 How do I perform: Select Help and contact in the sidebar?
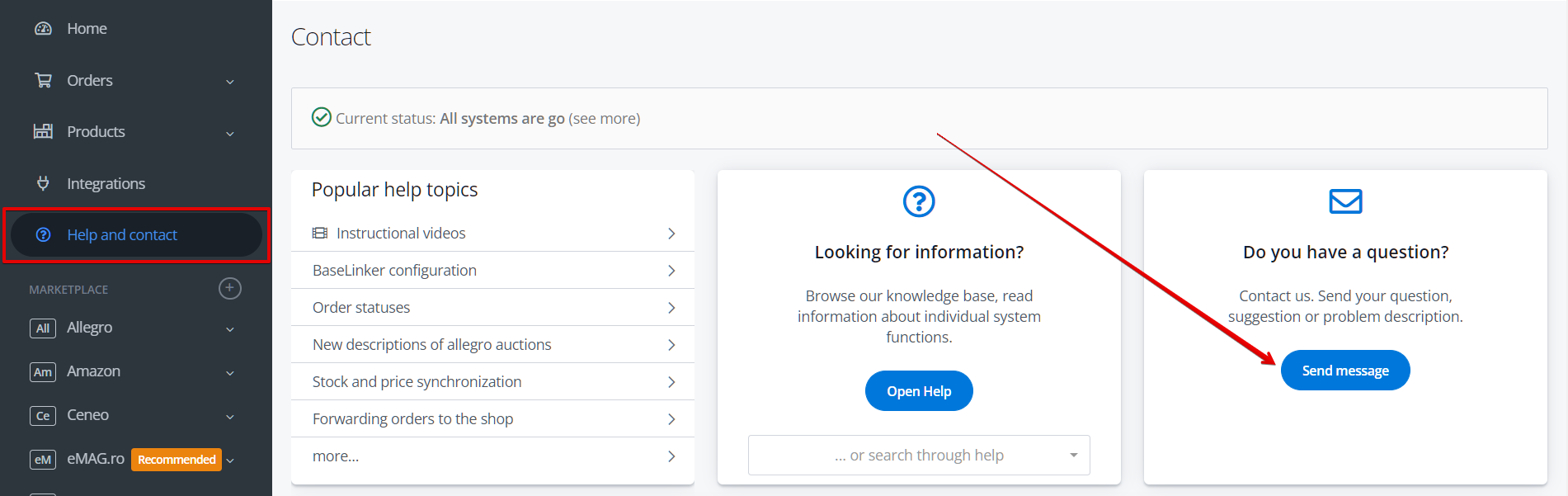coord(136,235)
